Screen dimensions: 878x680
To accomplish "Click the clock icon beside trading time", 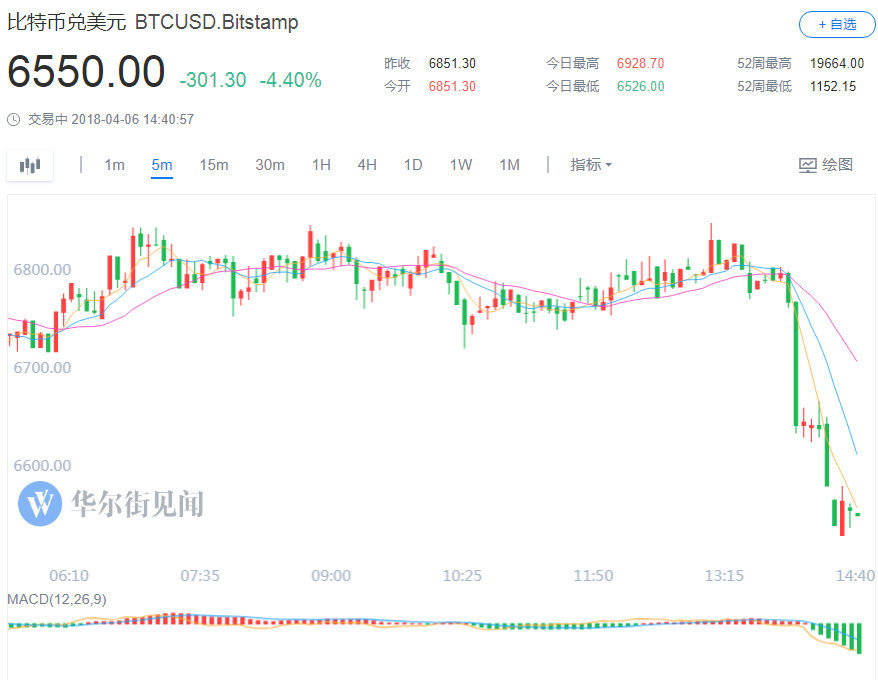I will tap(13, 119).
